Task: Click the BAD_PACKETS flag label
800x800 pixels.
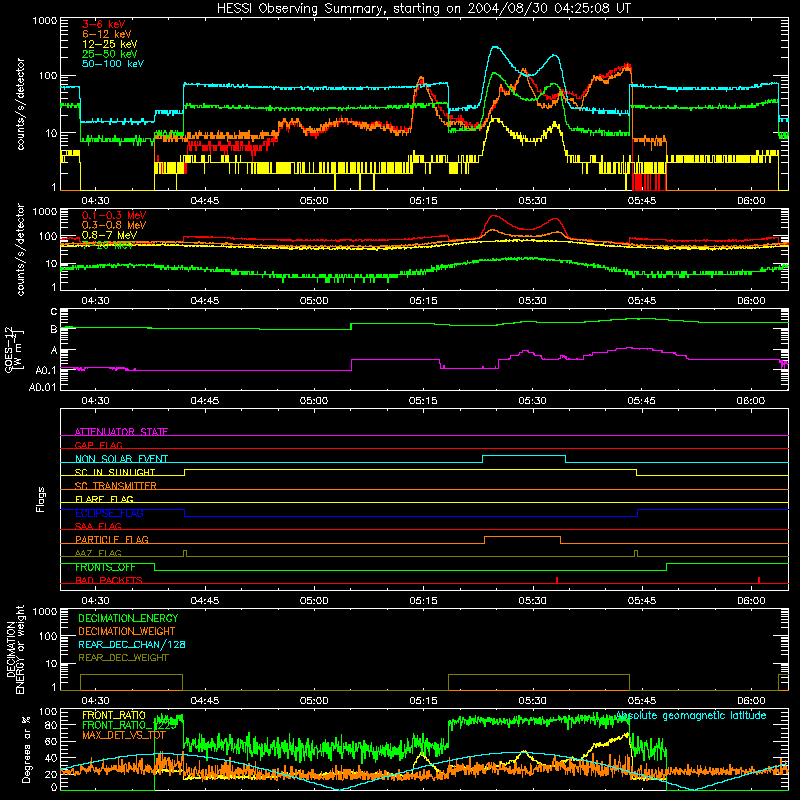Action: point(109,580)
